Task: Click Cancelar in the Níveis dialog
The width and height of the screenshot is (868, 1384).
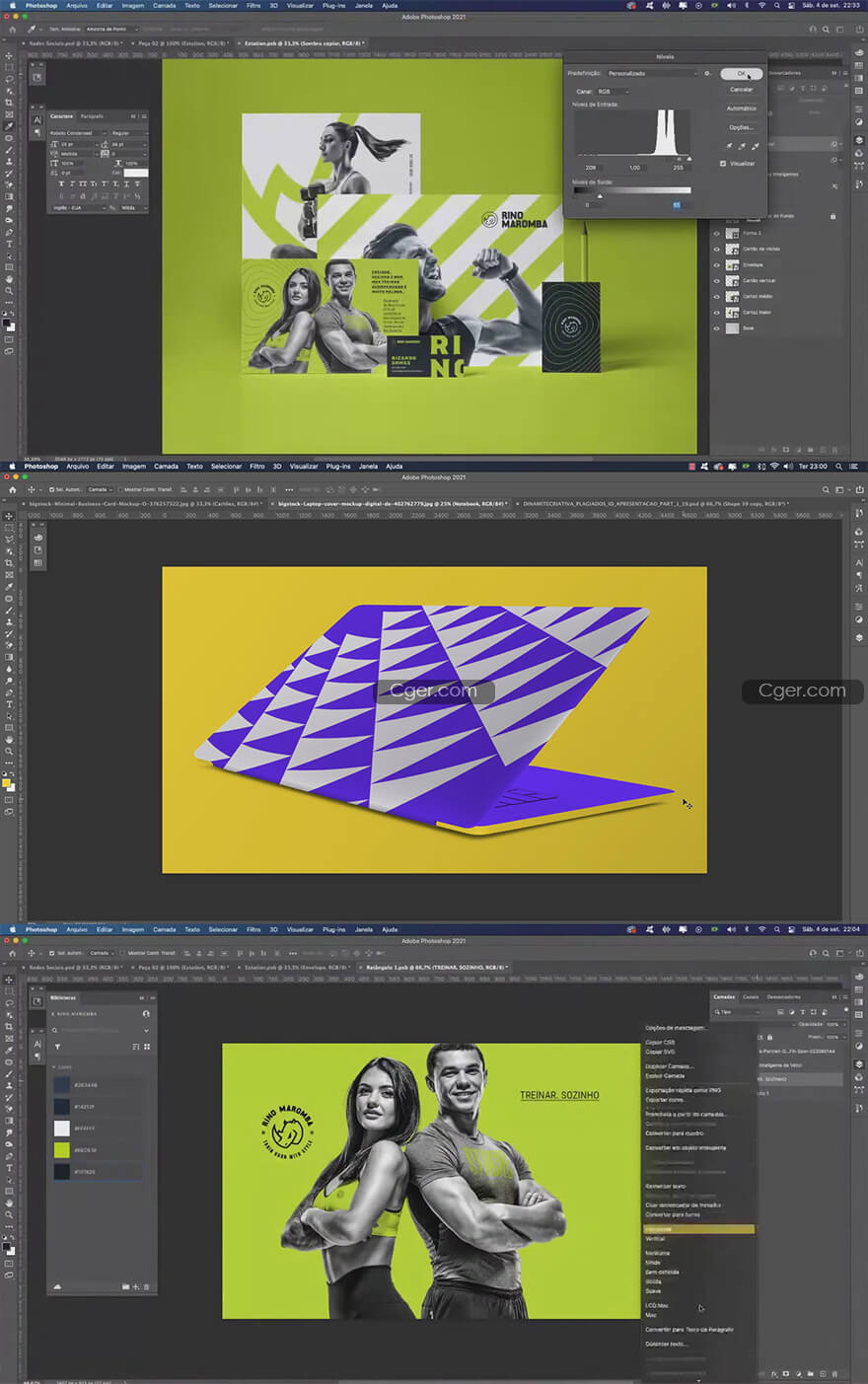Action: [x=741, y=90]
